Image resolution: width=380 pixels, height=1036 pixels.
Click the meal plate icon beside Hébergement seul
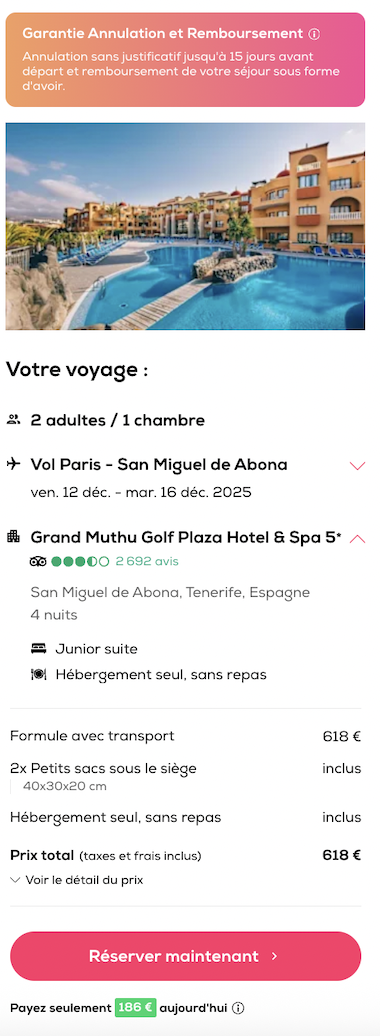click(38, 675)
